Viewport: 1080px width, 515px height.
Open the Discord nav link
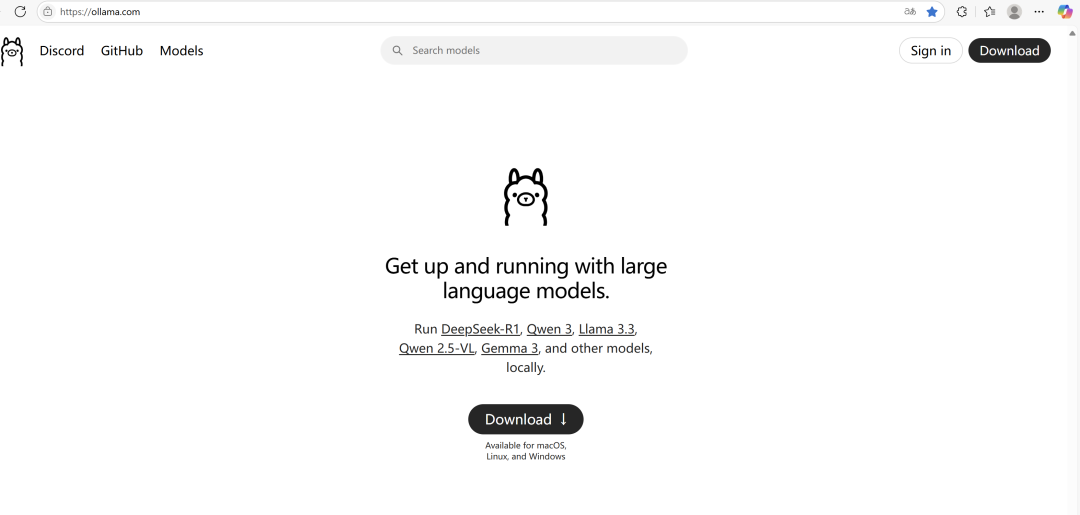[62, 51]
